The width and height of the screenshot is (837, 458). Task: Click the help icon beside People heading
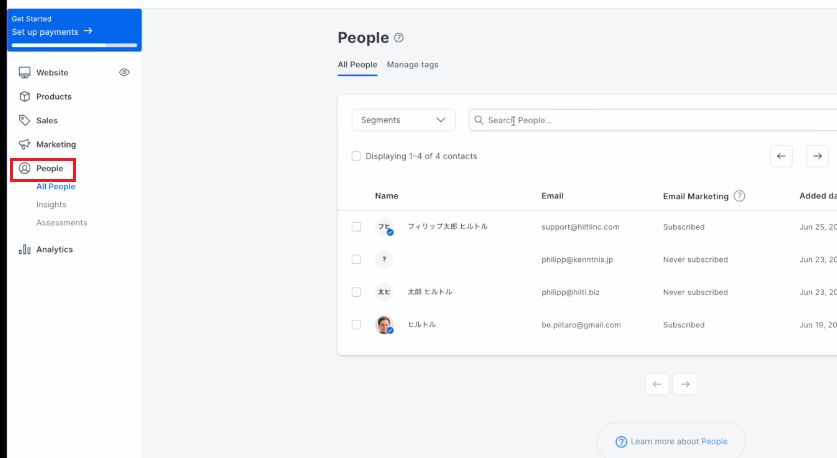click(x=399, y=38)
